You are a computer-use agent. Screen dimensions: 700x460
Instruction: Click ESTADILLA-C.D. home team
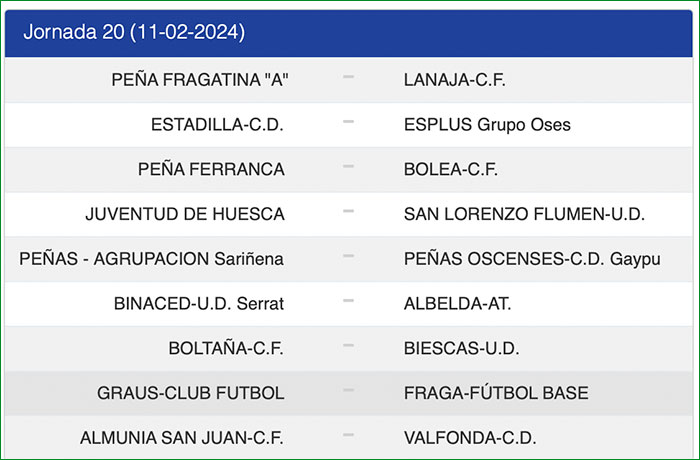tap(217, 125)
